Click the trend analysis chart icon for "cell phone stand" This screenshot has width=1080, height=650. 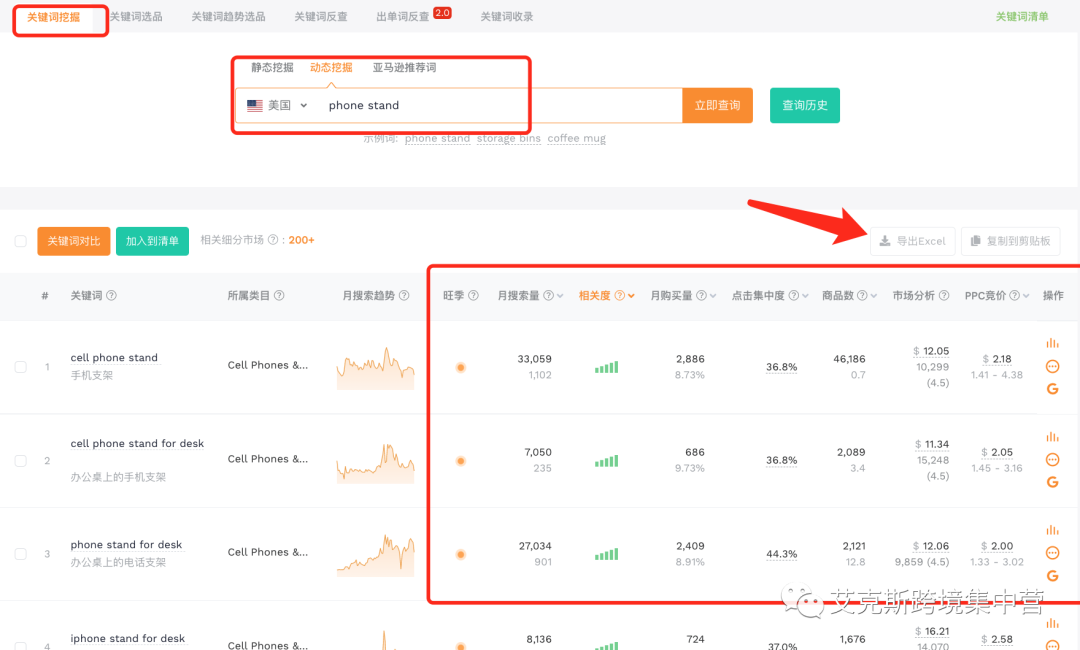pos(1052,342)
